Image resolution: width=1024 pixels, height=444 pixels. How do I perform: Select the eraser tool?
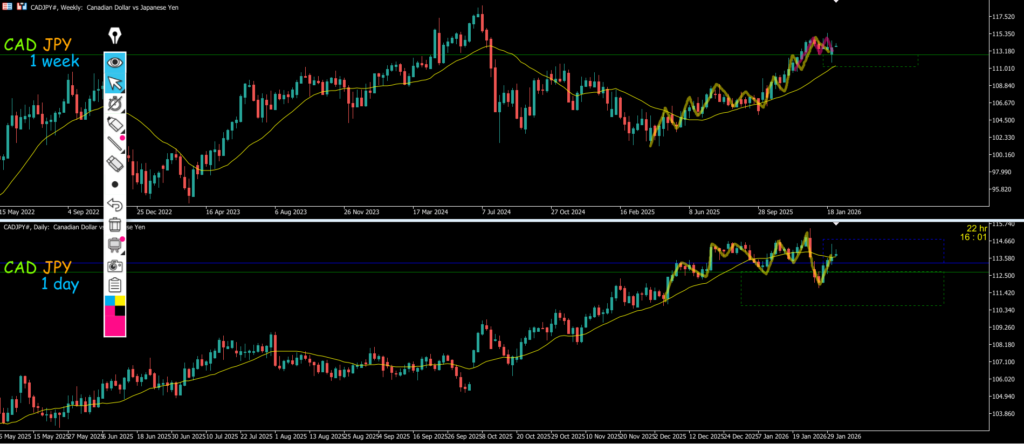pyautogui.click(x=115, y=164)
